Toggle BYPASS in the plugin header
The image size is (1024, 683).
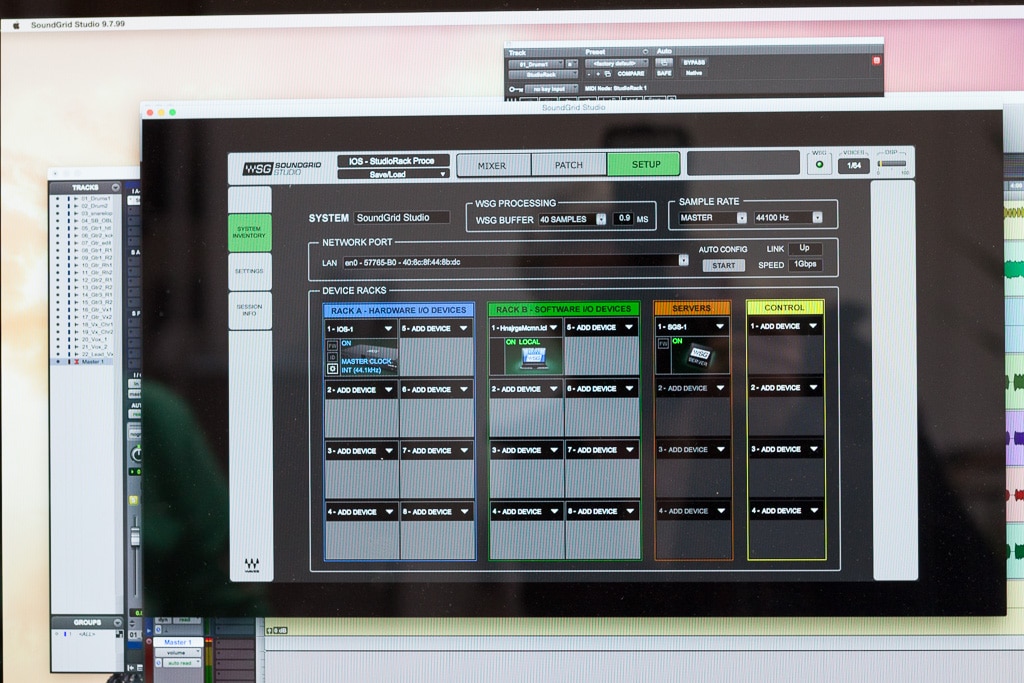point(693,62)
